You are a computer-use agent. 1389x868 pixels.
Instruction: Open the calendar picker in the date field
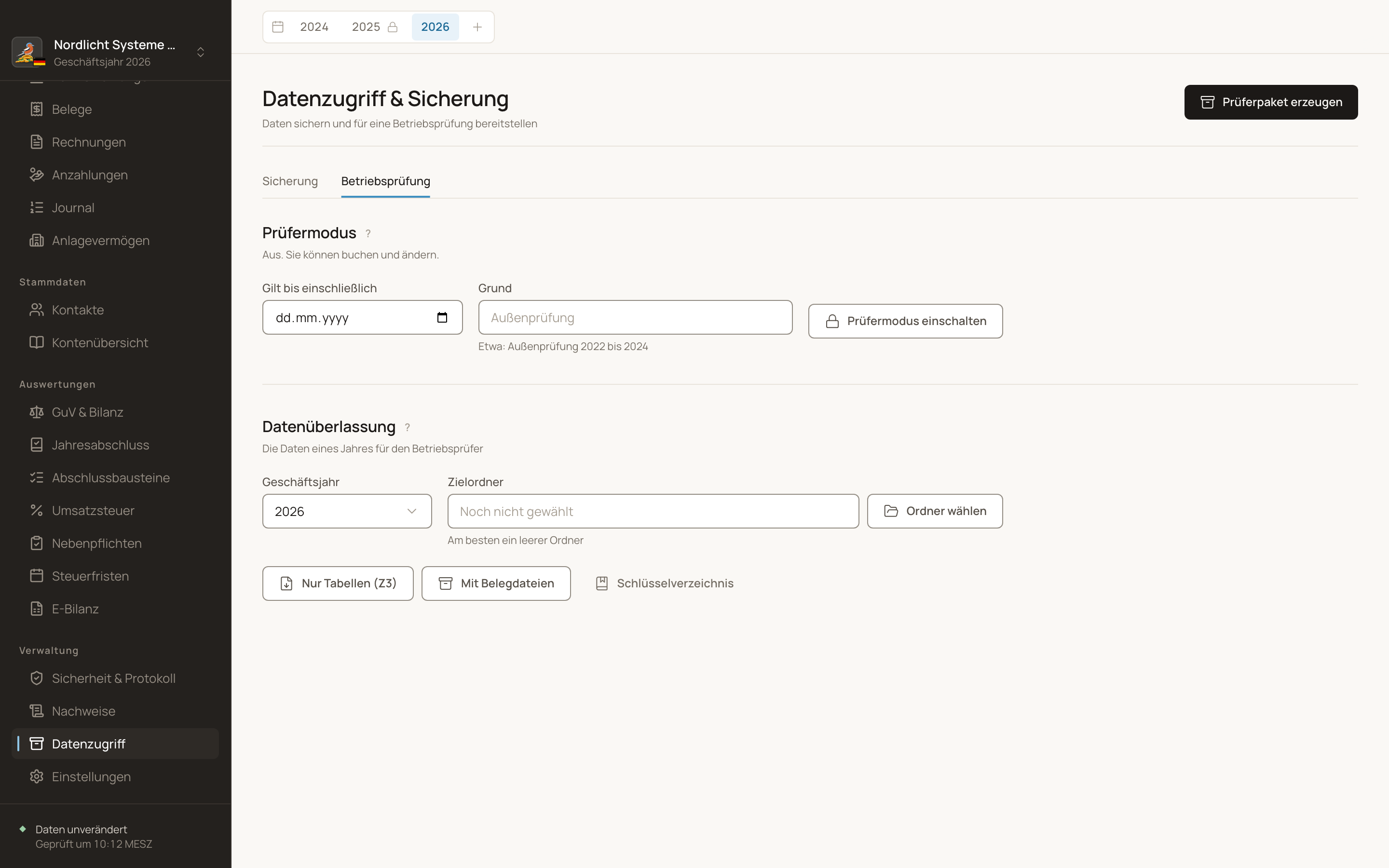coord(442,317)
